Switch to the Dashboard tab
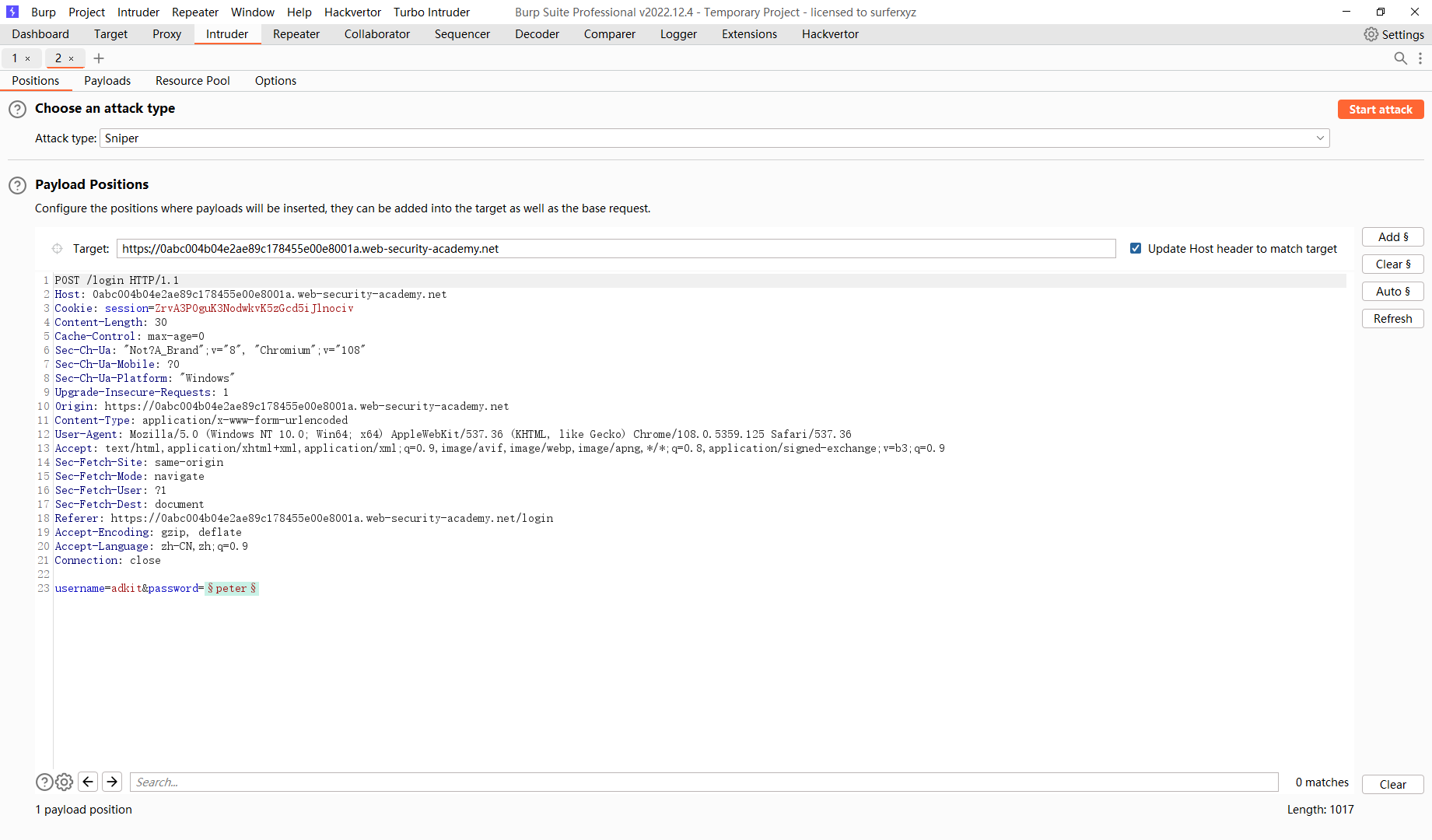The width and height of the screenshot is (1432, 840). [x=40, y=34]
